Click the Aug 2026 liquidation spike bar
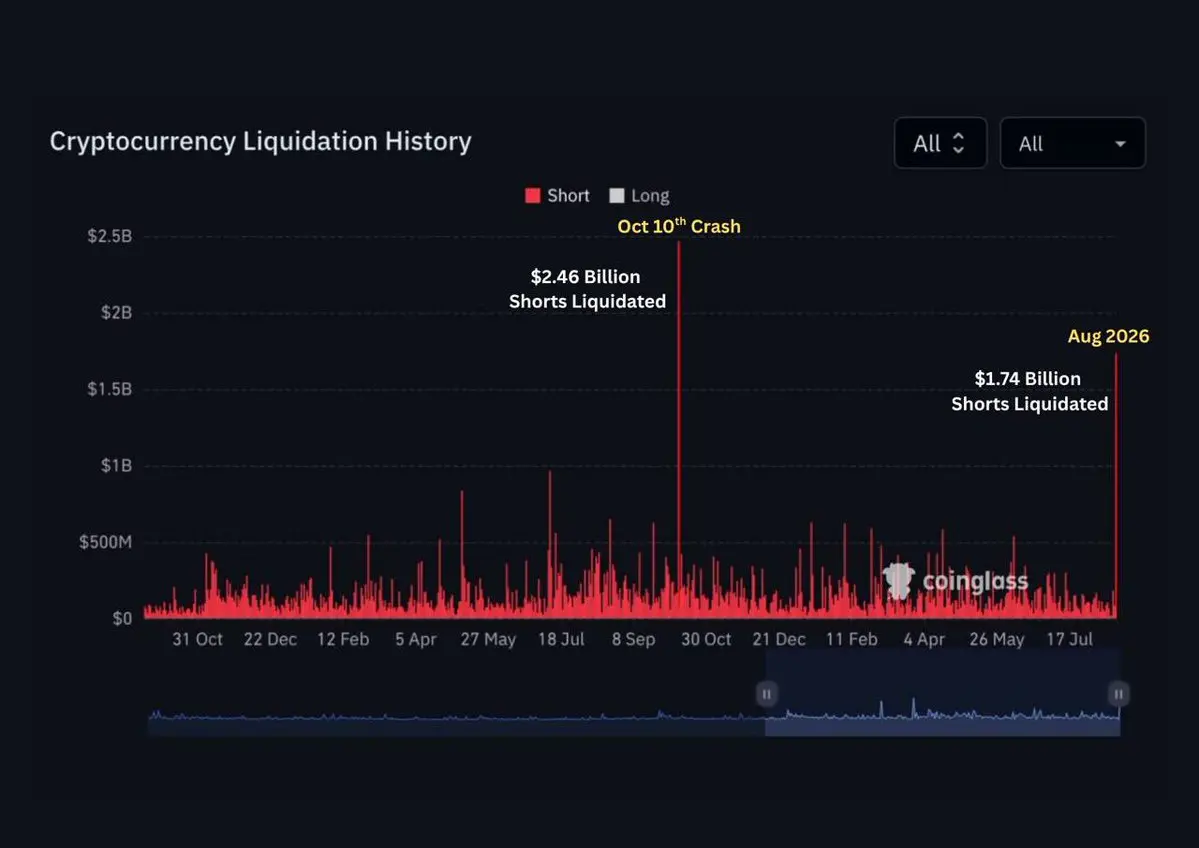 point(1116,486)
